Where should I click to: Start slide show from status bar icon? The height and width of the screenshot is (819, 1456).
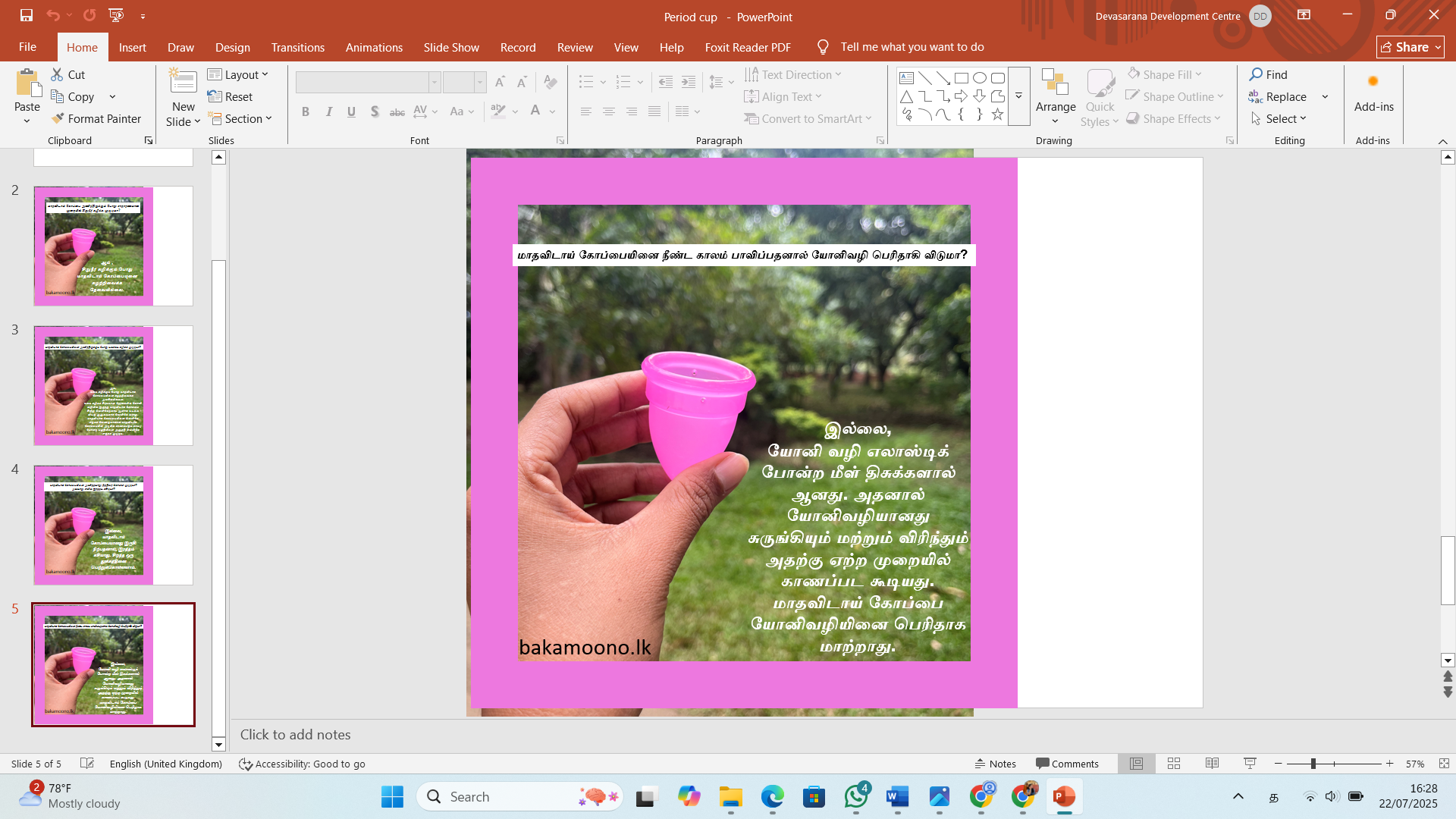click(x=1250, y=764)
